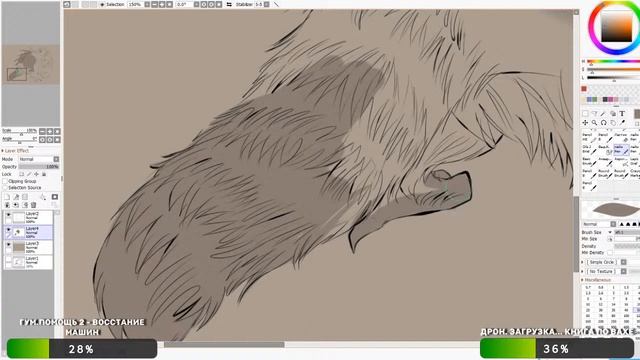
Task: Select the Zoom magnifier tool
Action: (594, 123)
